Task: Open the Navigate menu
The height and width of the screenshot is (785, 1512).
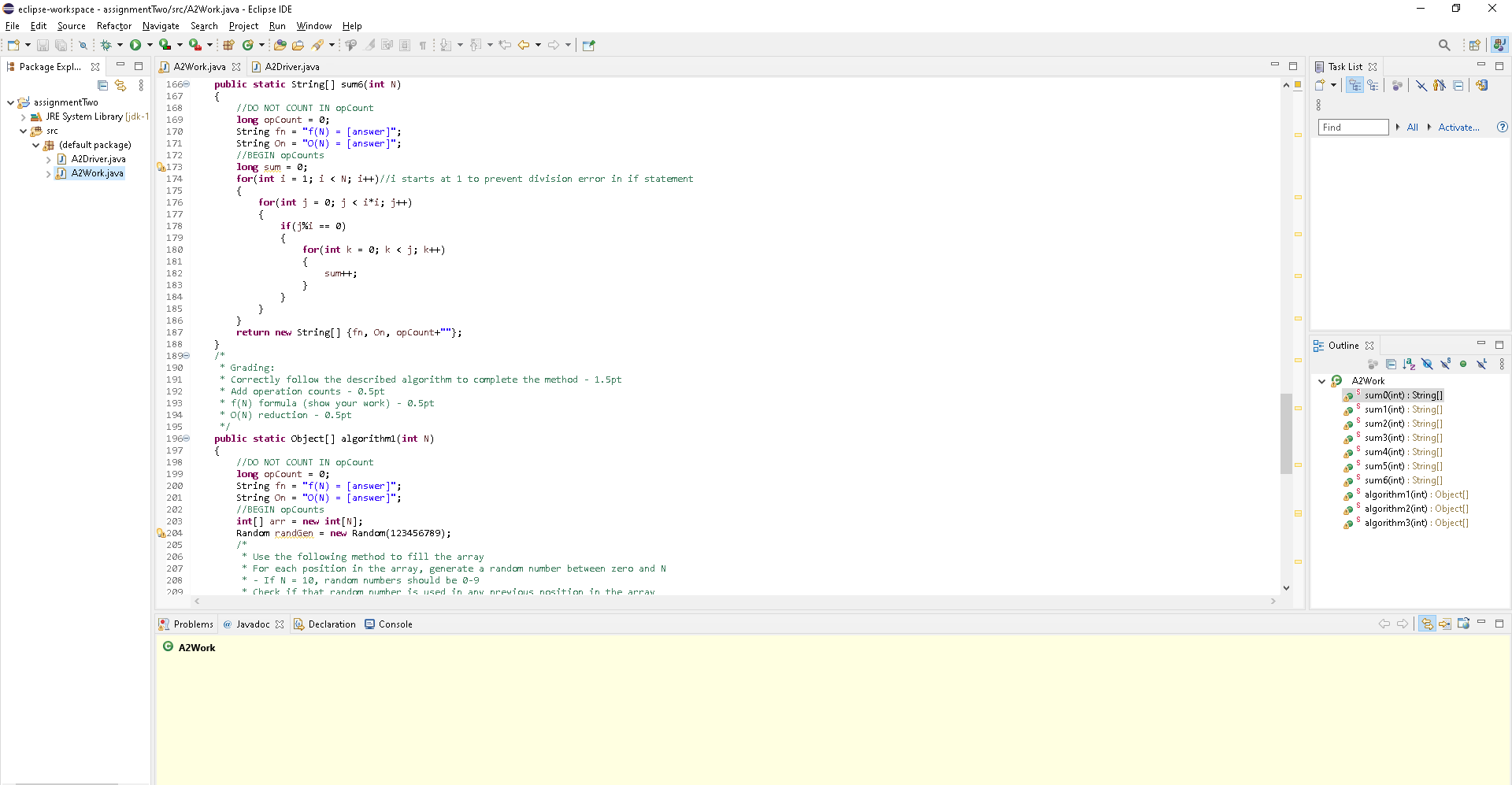Action: [161, 26]
